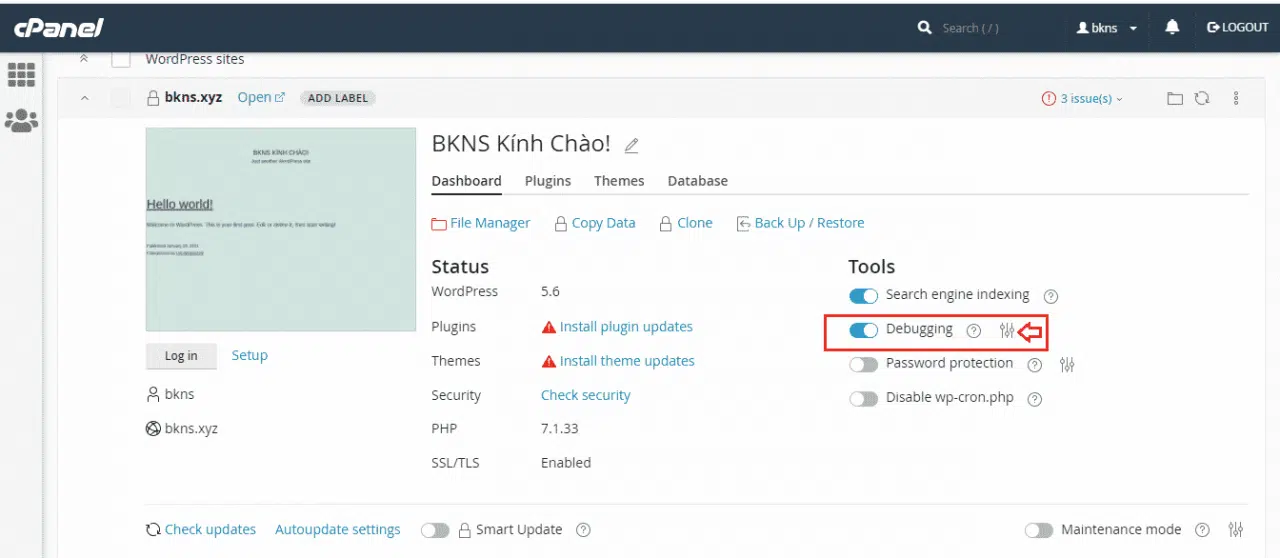Open Password protection settings icon

point(1067,365)
